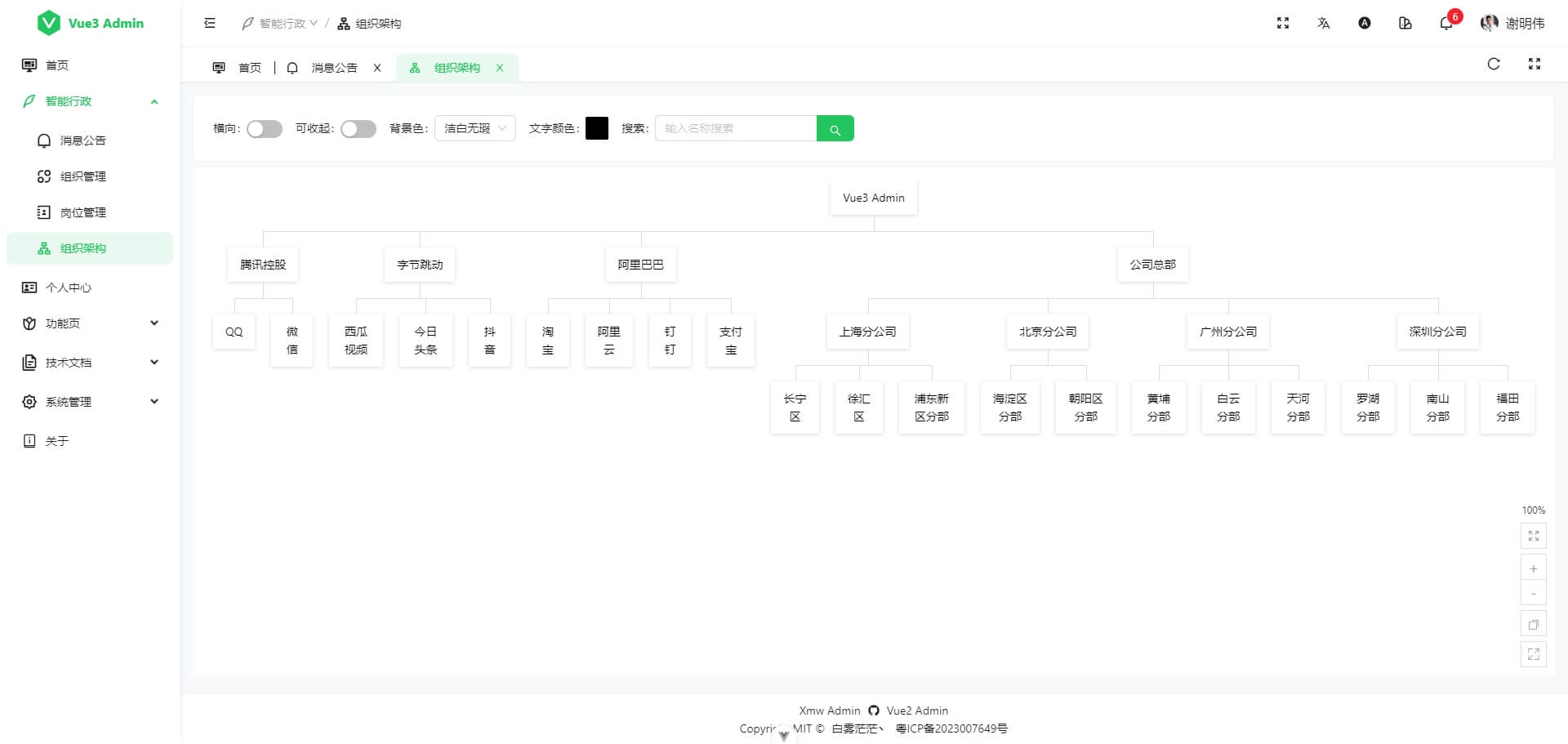Open the language translation switcher icon
The width and height of the screenshot is (1568, 744).
1323,23
